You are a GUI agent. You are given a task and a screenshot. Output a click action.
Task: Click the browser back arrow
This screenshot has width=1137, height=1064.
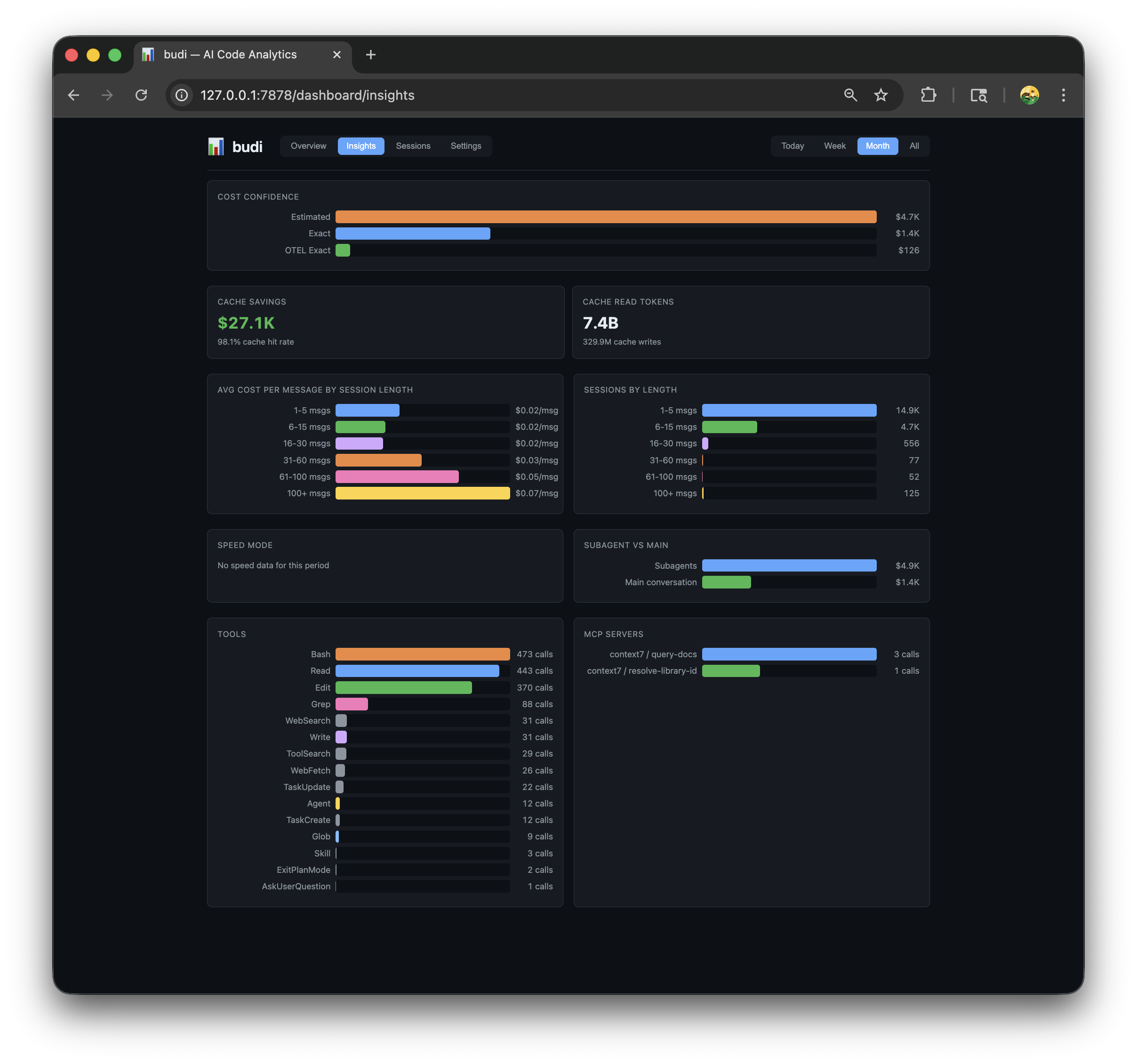pyautogui.click(x=74, y=95)
